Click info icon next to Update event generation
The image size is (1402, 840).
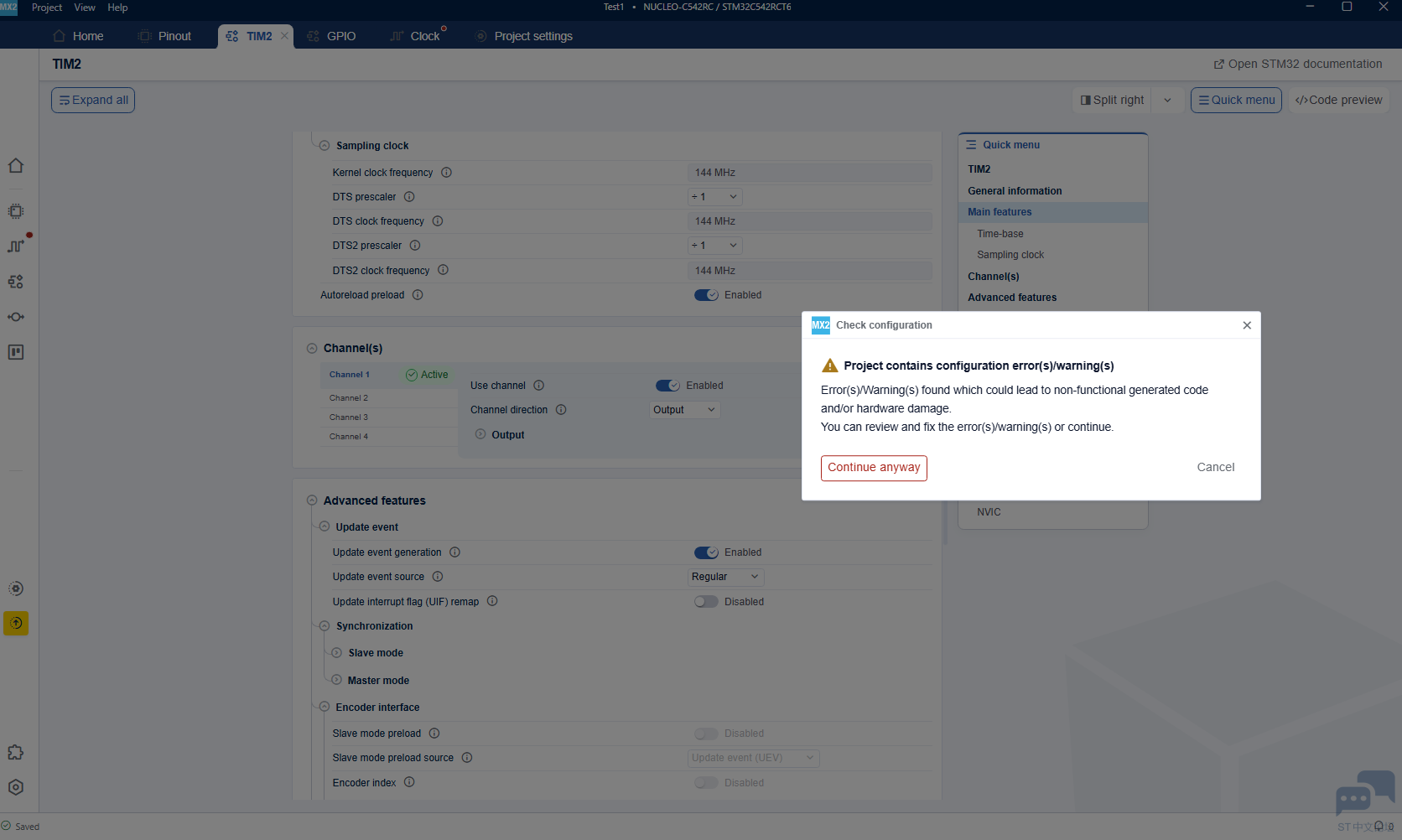click(x=455, y=552)
